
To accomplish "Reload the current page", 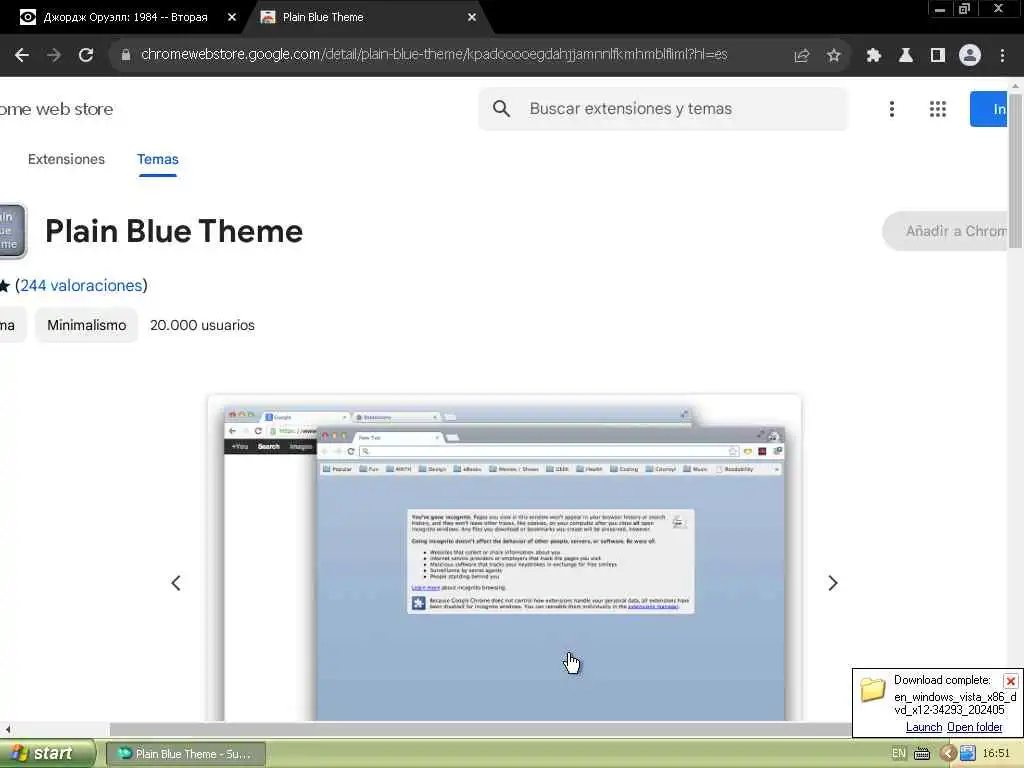I will point(86,55).
